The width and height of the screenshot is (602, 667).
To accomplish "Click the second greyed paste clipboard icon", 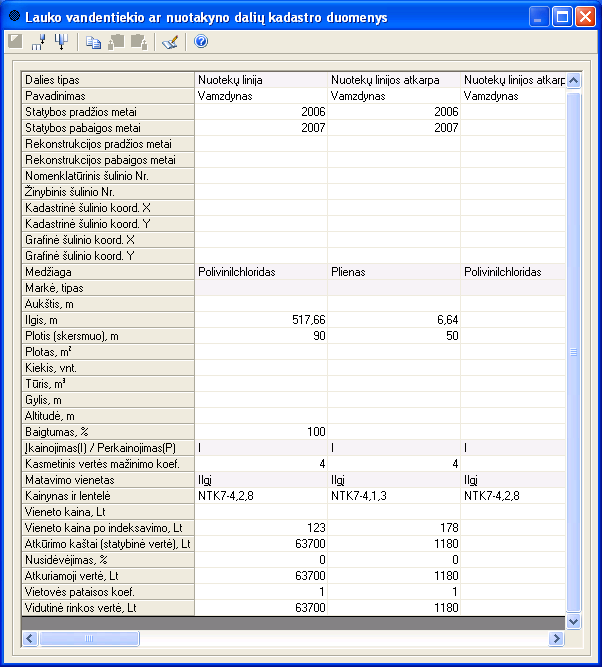I will 139,42.
